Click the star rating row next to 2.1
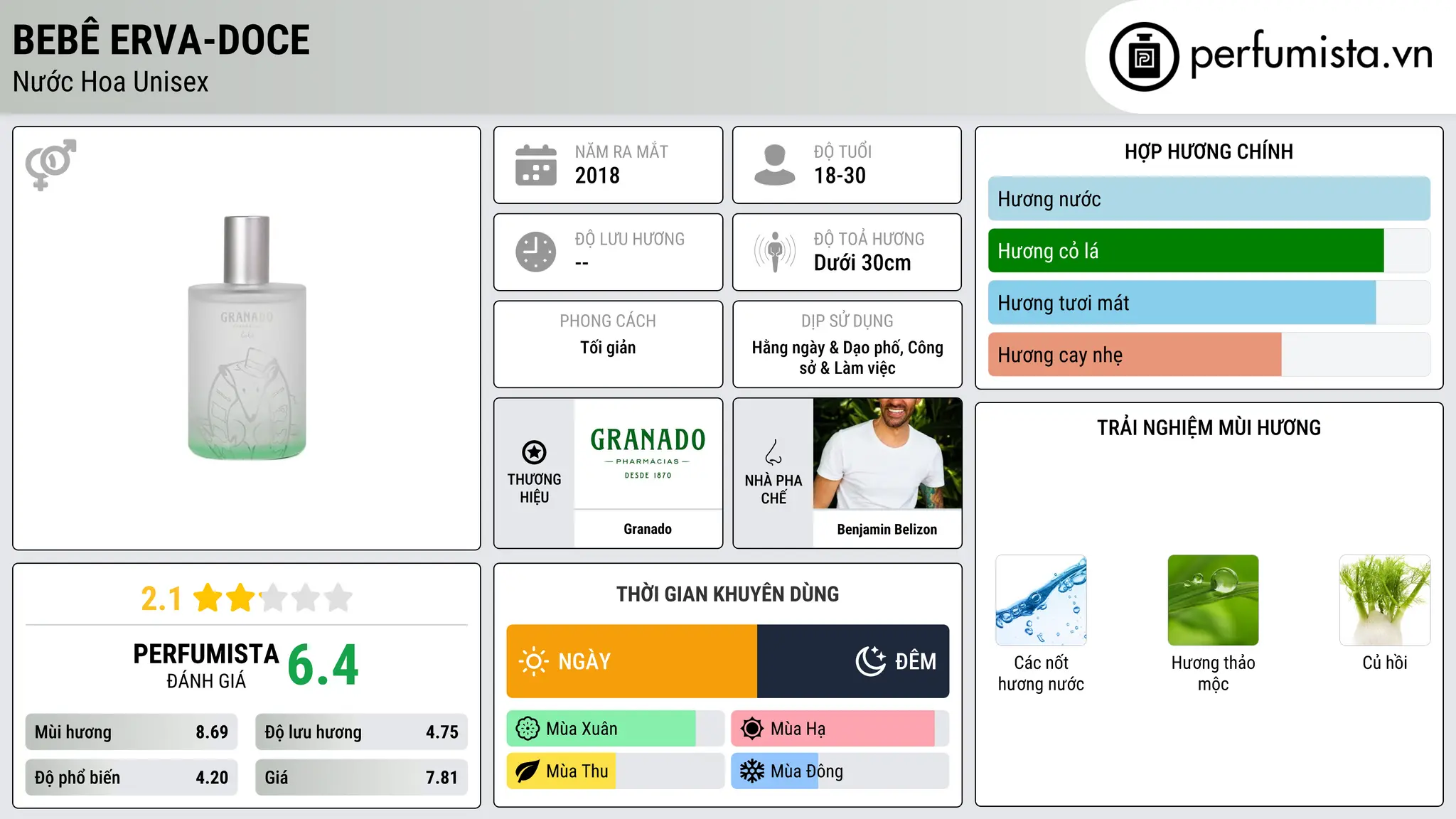 coord(273,598)
